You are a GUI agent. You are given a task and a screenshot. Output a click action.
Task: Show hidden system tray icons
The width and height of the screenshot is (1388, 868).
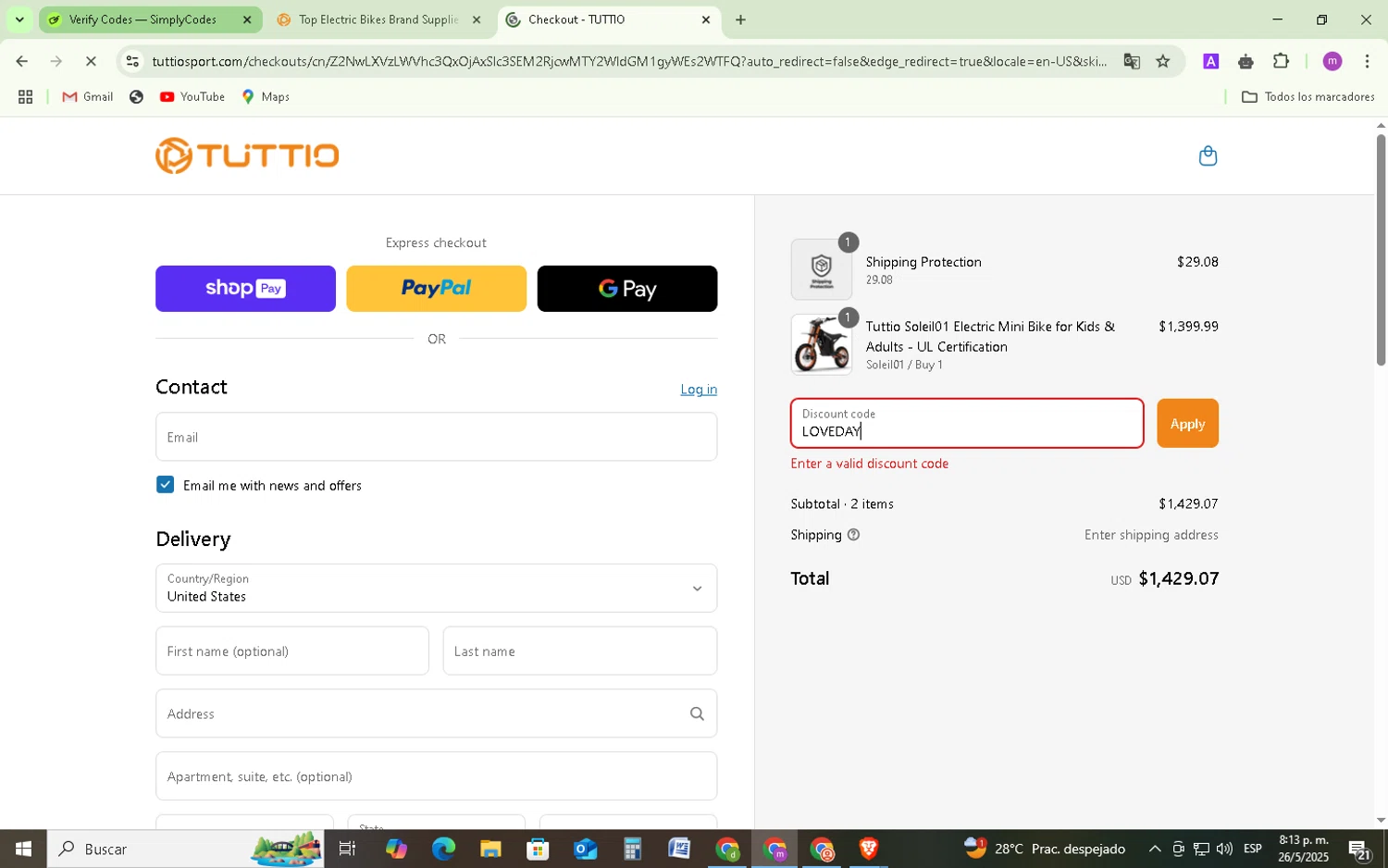(1154, 849)
